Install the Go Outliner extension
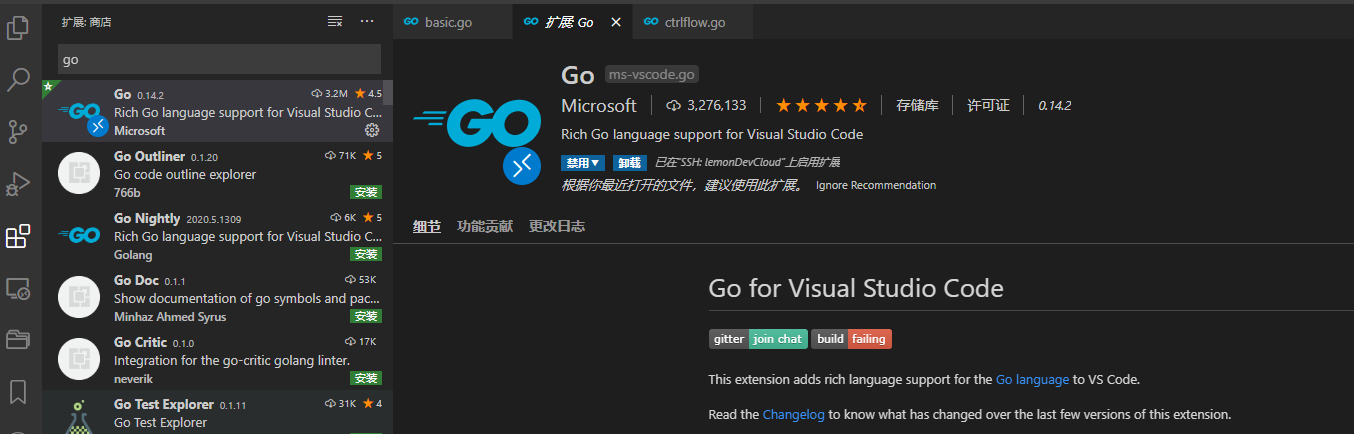This screenshot has height=434, width=1354. [365, 192]
